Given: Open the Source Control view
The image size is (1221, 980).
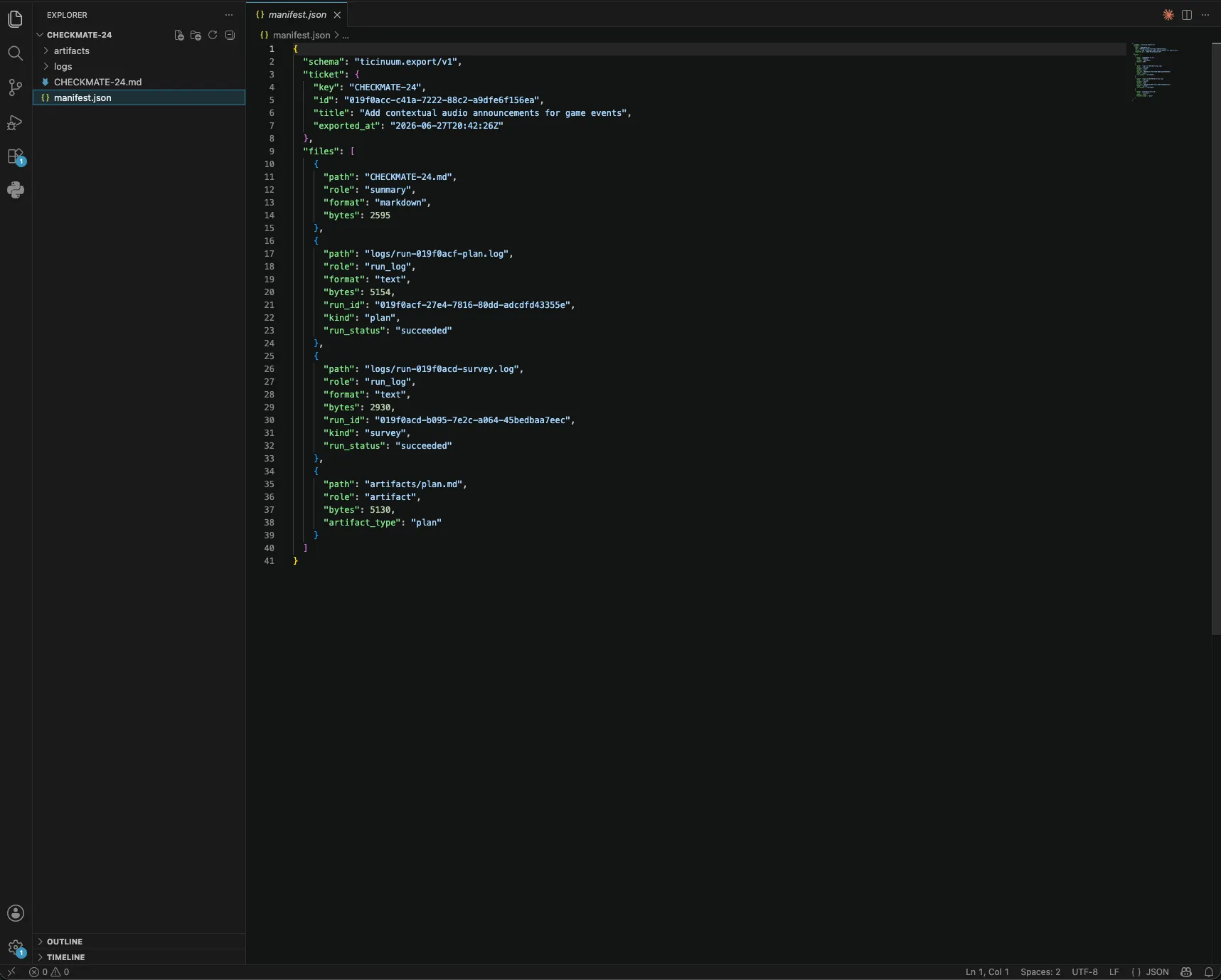Looking at the screenshot, I should (15, 87).
